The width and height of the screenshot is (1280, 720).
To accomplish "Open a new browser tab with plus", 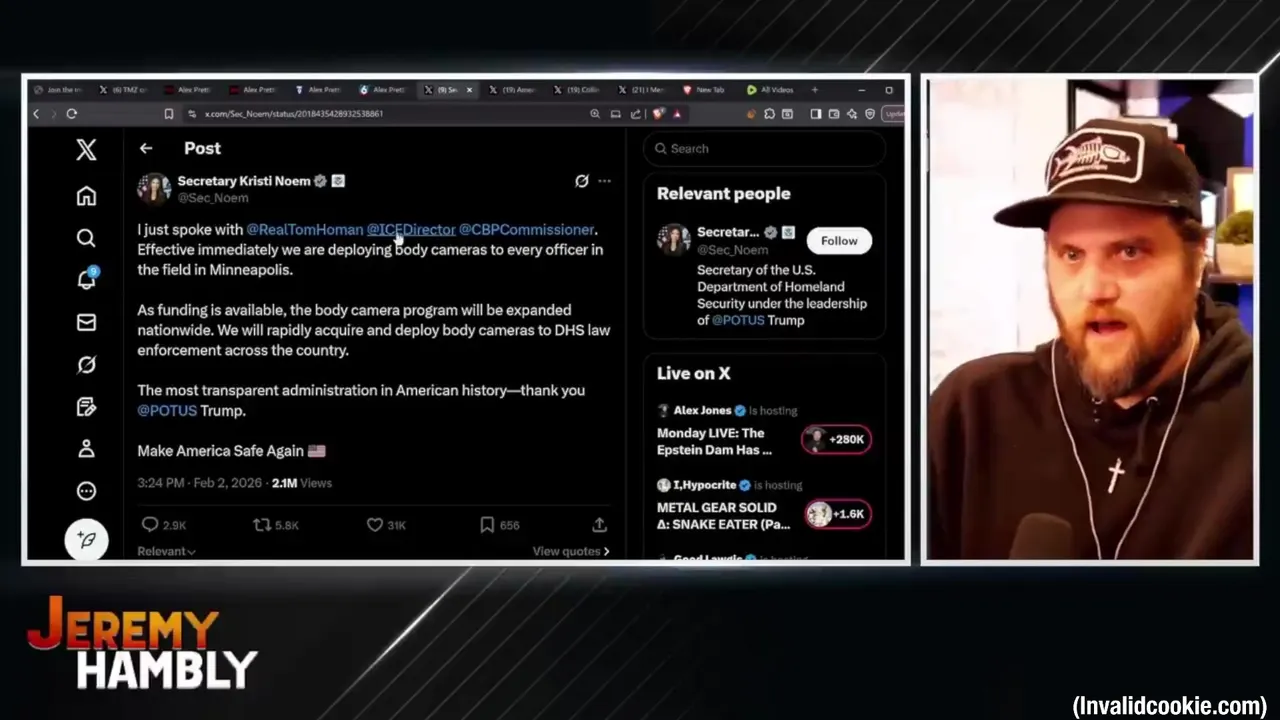I will click(814, 90).
